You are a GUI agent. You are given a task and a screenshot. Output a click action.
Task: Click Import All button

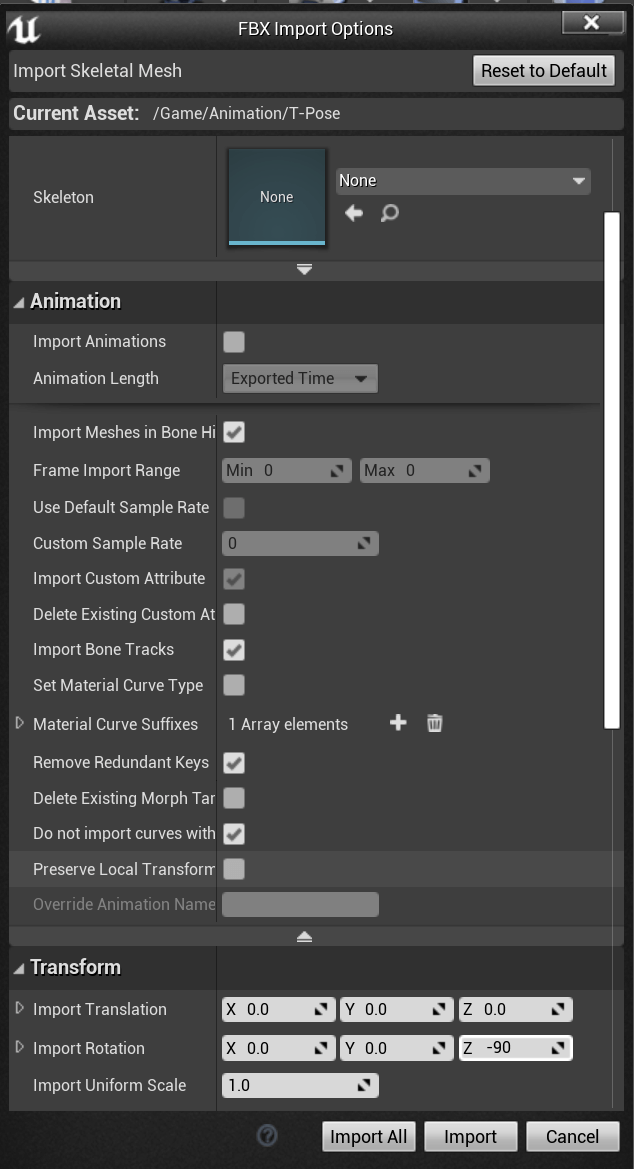(x=368, y=1137)
